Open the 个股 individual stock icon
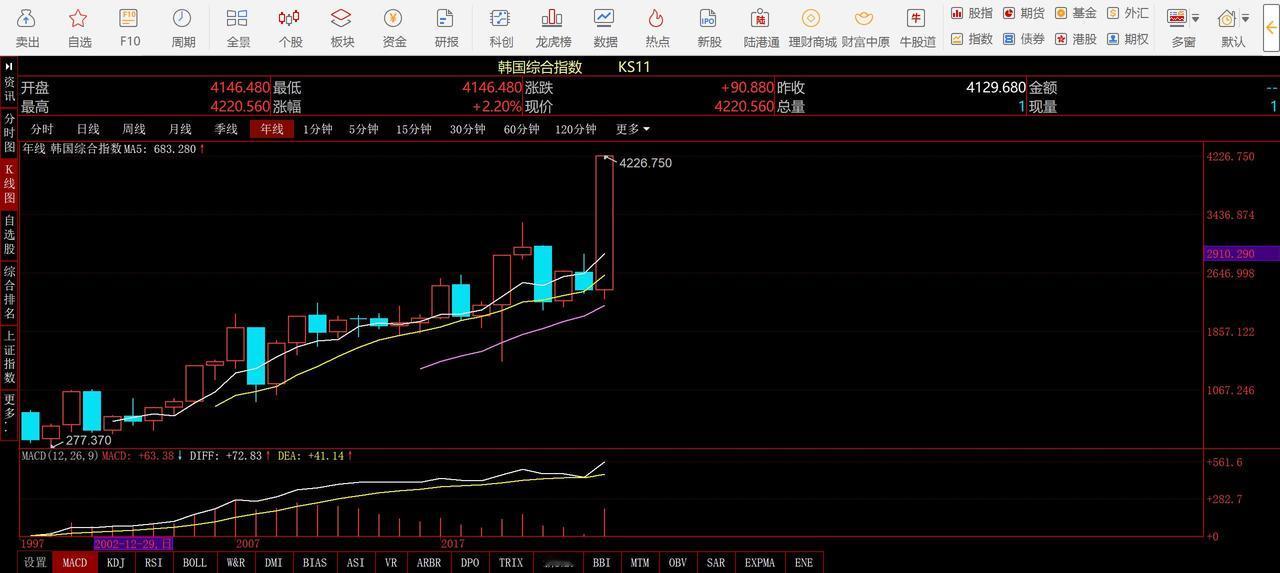The image size is (1280, 573). click(x=289, y=27)
